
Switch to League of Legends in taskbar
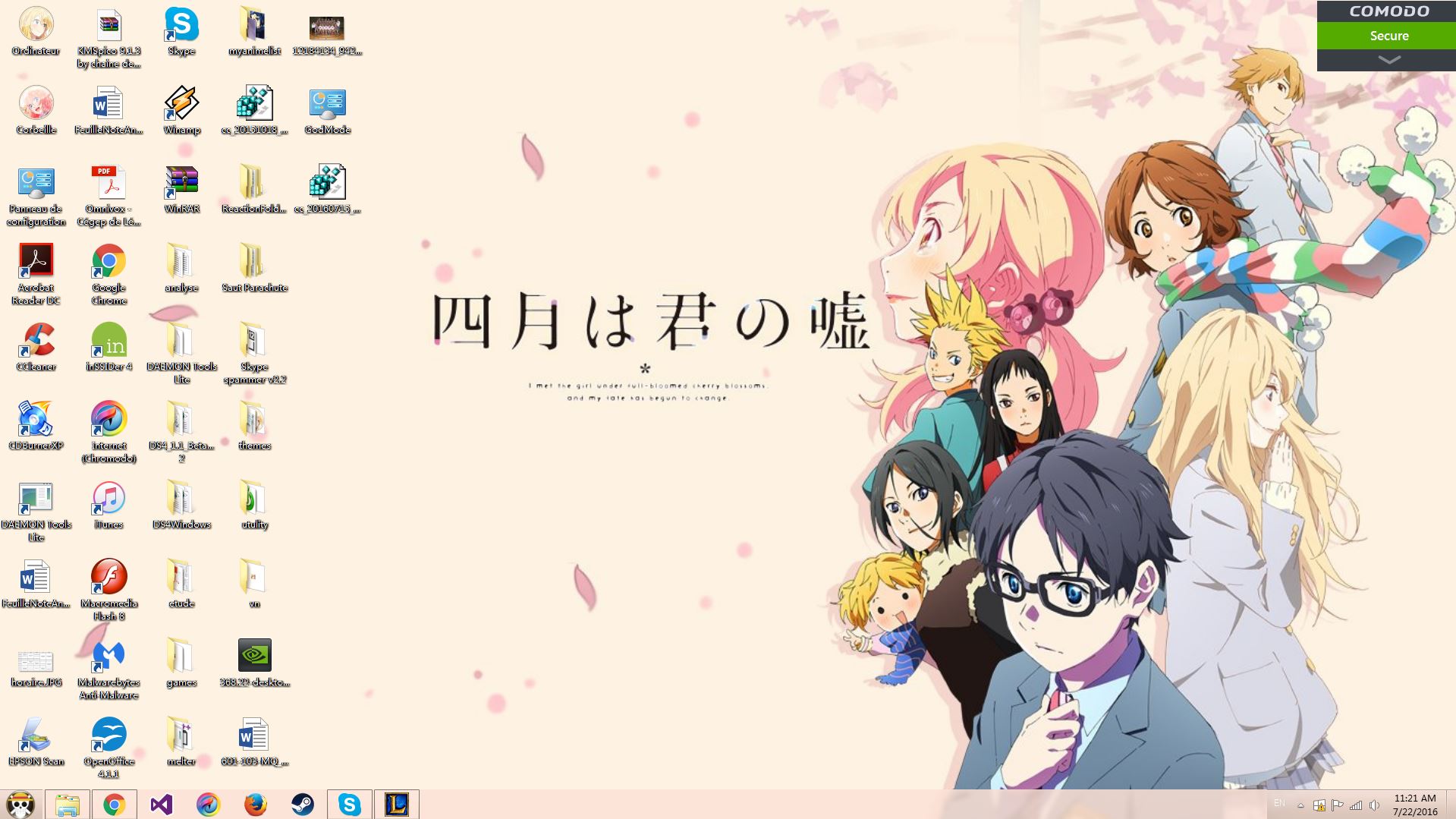pyautogui.click(x=397, y=805)
